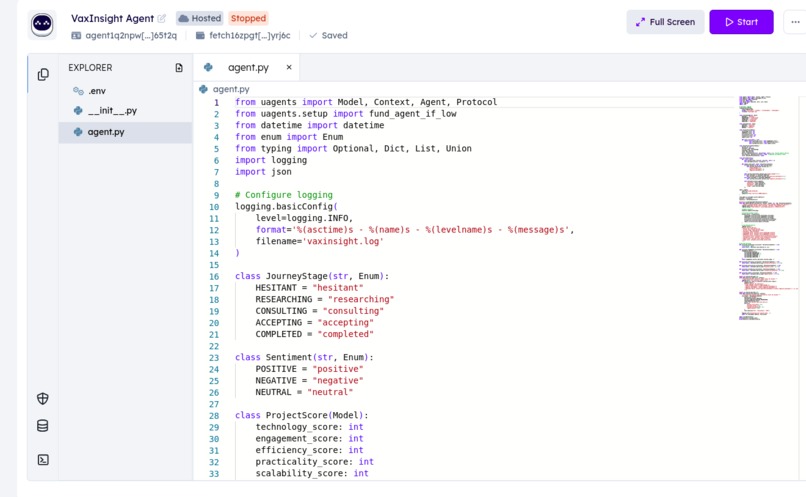Image resolution: width=806 pixels, height=497 pixels.
Task: Edit the VaxInsight Agent name pencil icon
Action: pyautogui.click(x=161, y=19)
